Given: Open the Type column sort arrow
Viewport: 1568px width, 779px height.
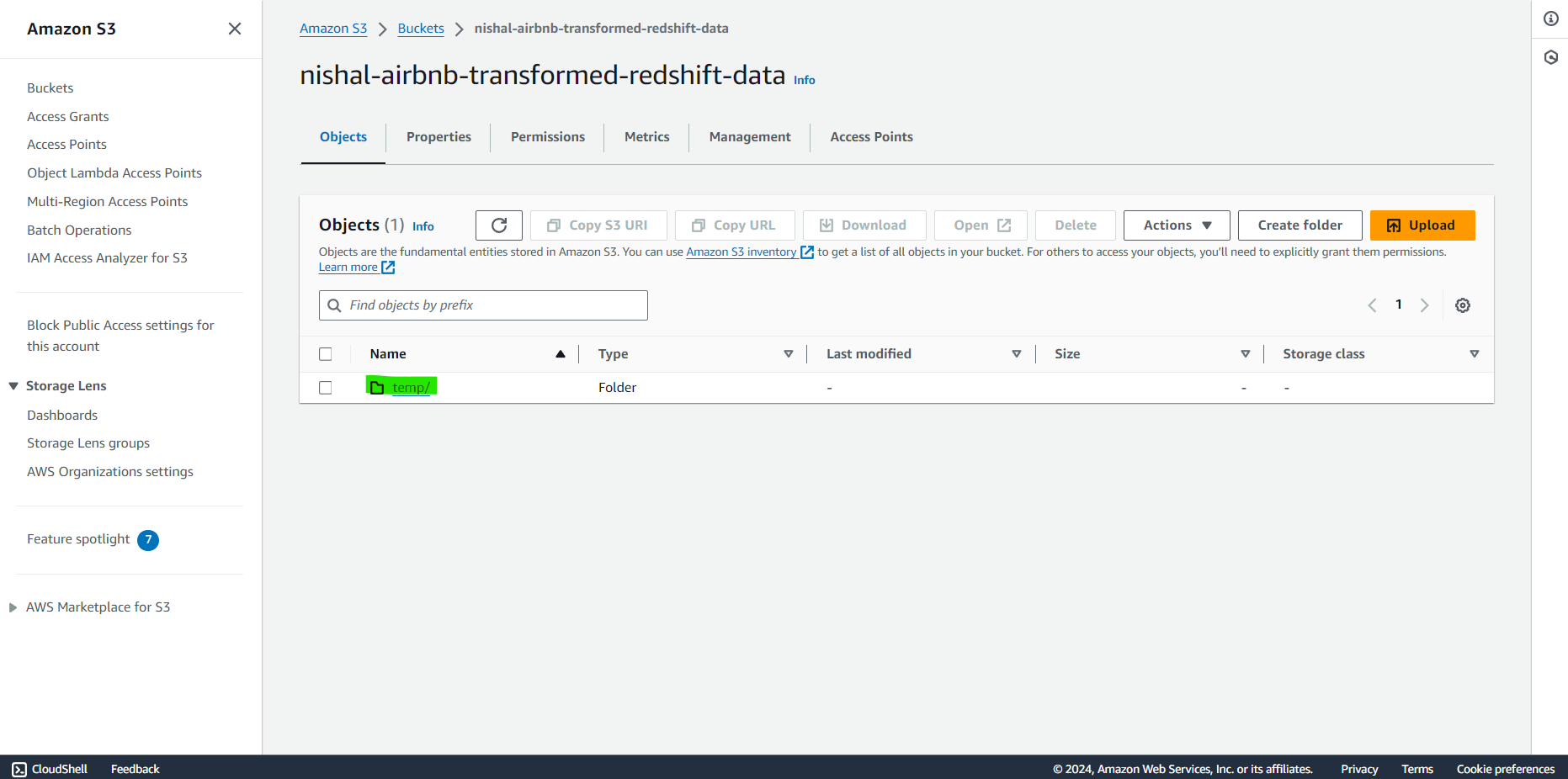Looking at the screenshot, I should pyautogui.click(x=789, y=354).
